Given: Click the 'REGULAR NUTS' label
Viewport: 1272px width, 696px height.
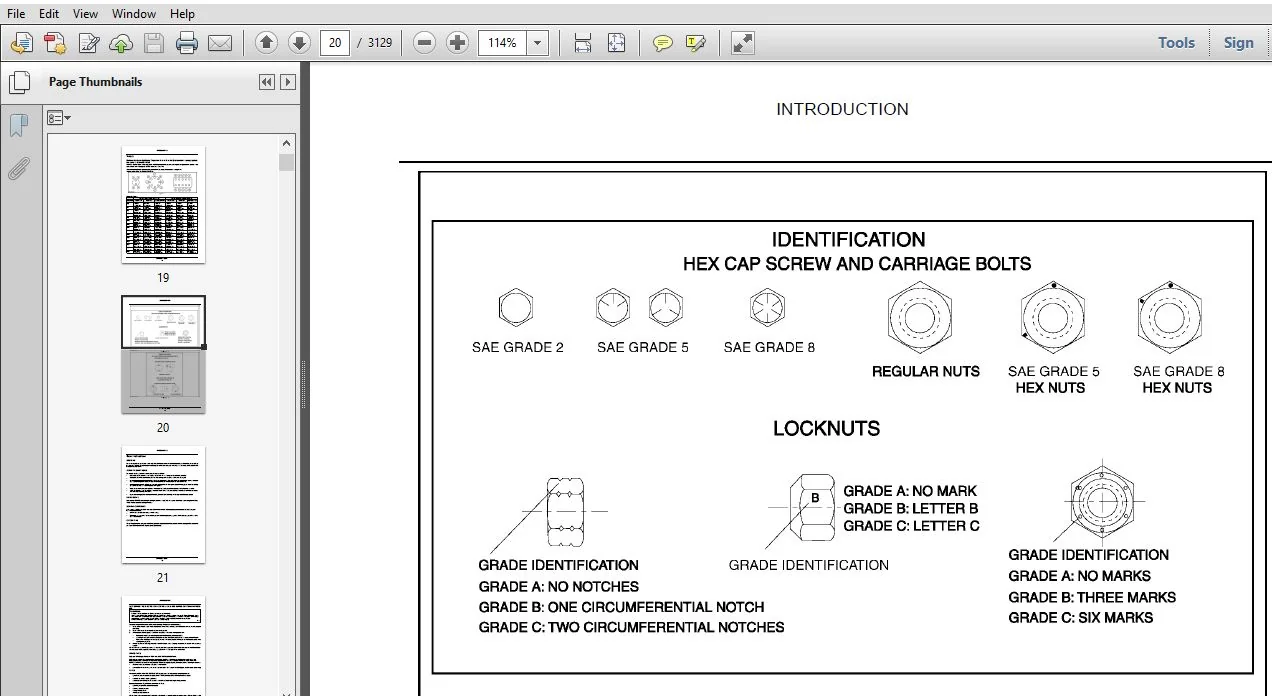Looking at the screenshot, I should click(926, 371).
